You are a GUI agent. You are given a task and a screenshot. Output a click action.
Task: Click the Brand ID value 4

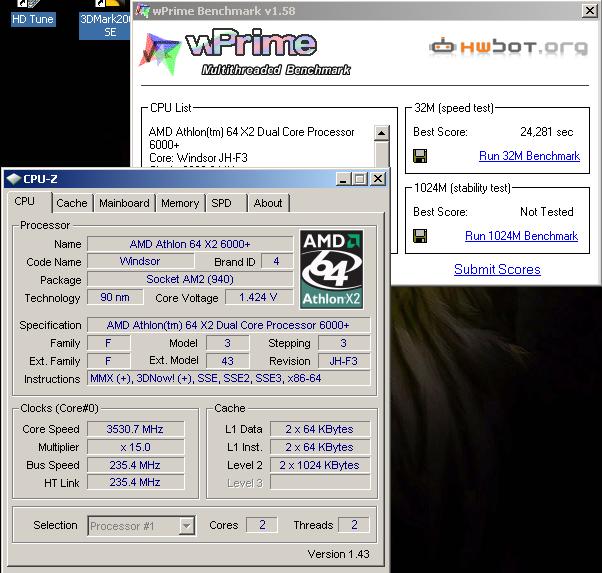click(x=276, y=262)
